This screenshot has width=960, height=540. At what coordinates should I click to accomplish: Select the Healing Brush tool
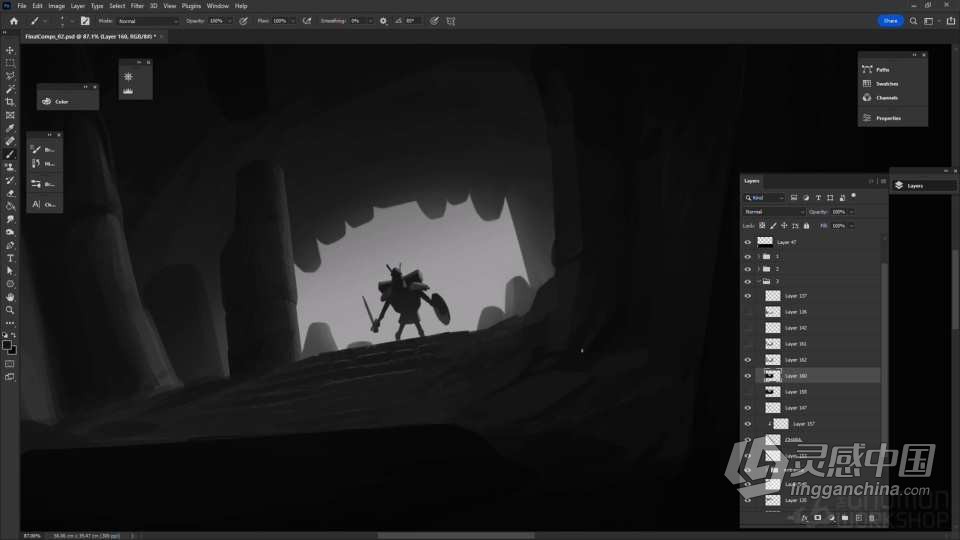[10, 141]
